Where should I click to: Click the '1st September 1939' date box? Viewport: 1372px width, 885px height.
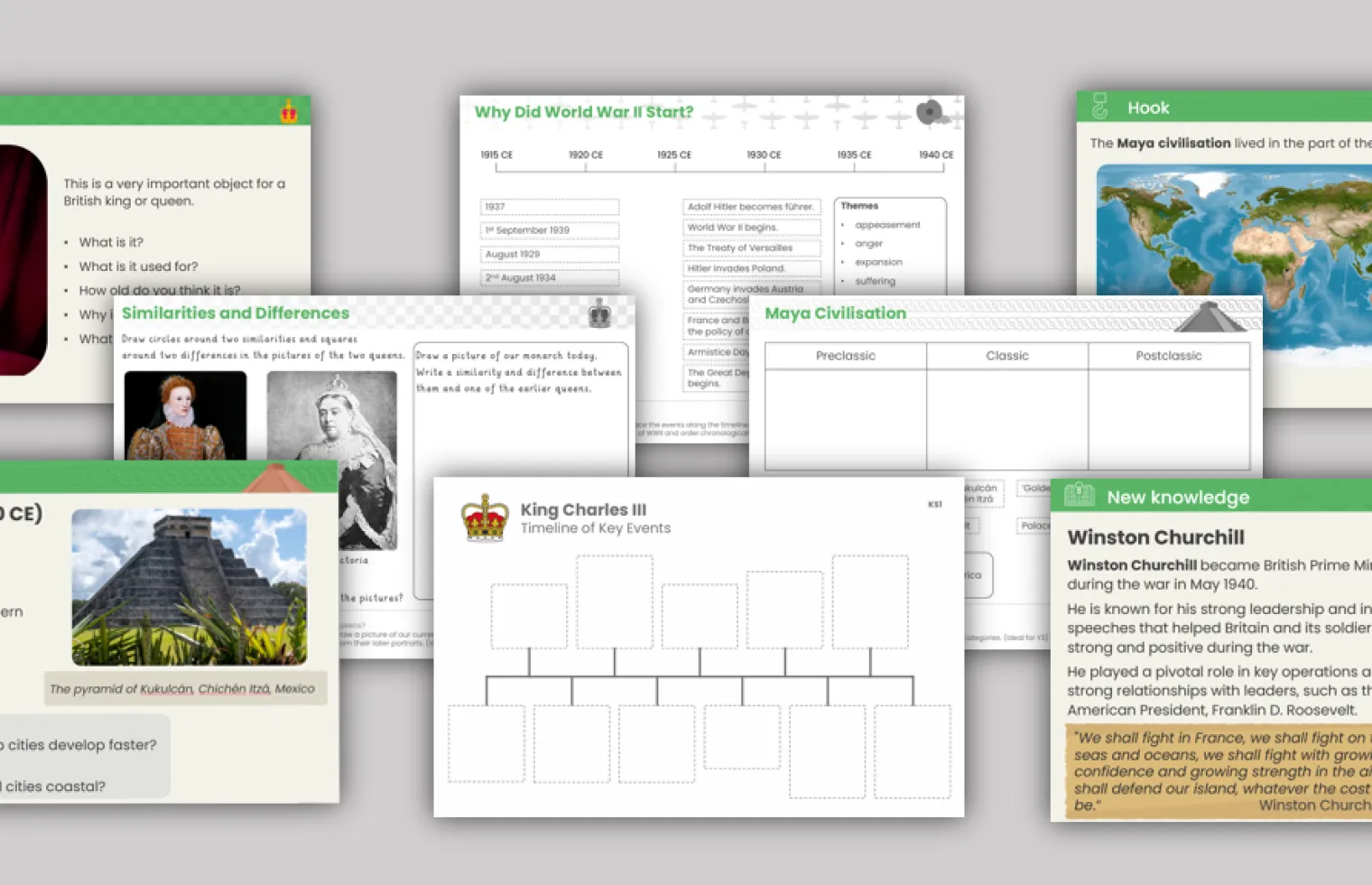(549, 230)
